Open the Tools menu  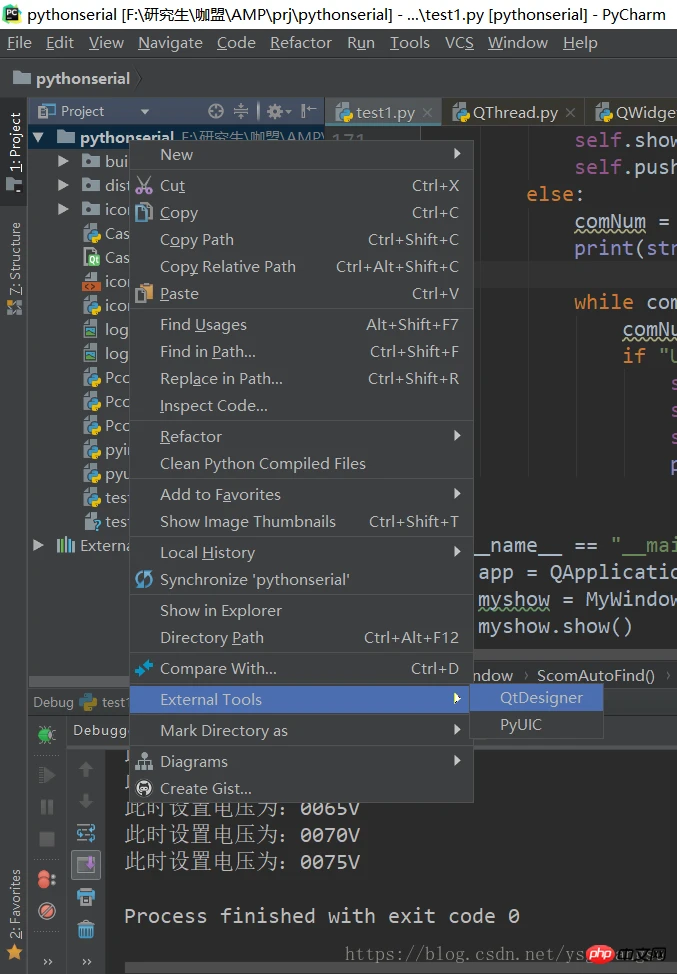(x=409, y=43)
